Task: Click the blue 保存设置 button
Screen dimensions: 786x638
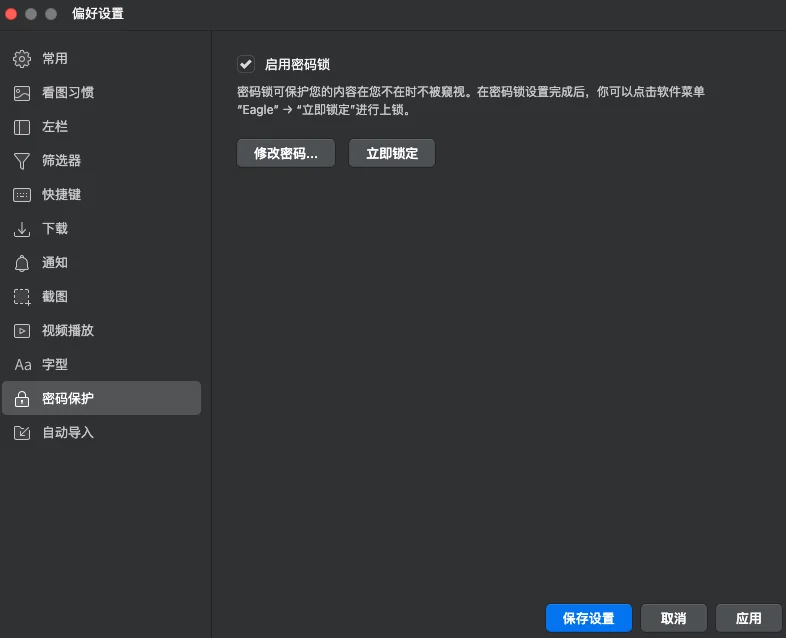Action: pos(588,618)
